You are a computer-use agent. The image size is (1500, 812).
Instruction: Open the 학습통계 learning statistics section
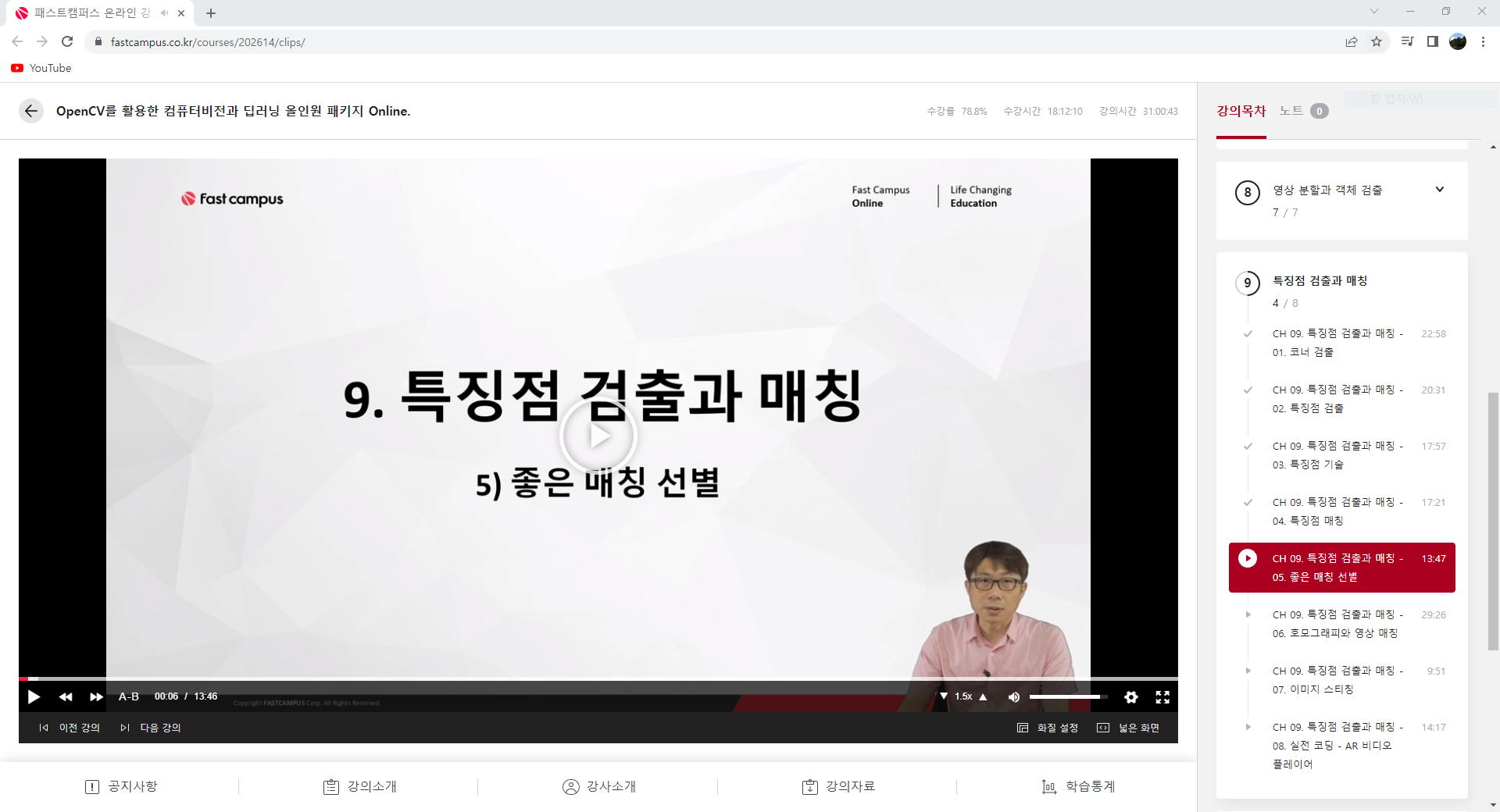click(x=1078, y=786)
